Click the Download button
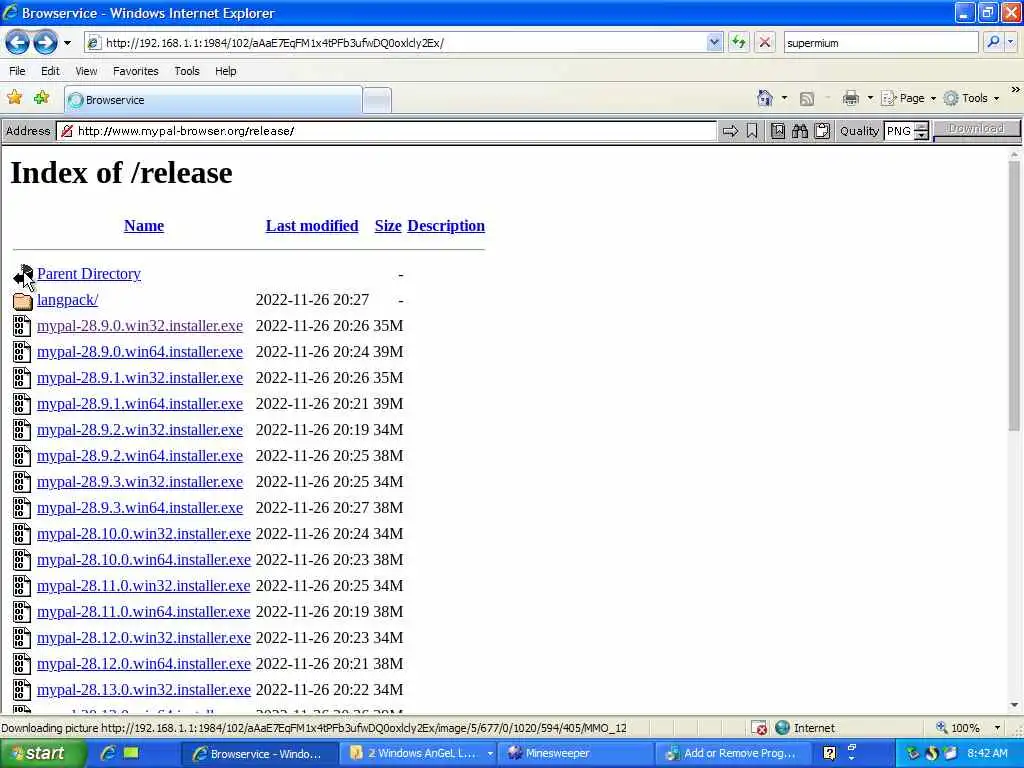The height and width of the screenshot is (768, 1024). click(976, 129)
